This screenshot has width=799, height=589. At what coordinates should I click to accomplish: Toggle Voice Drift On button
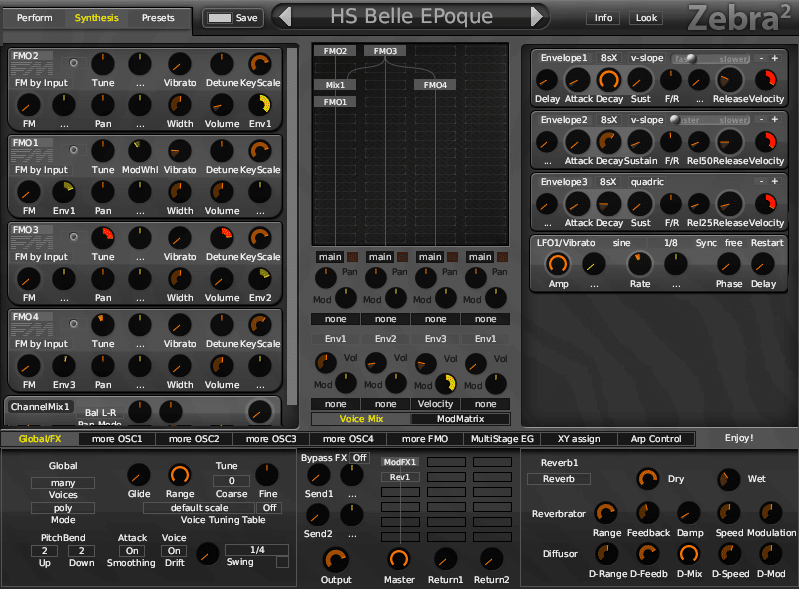[x=174, y=551]
